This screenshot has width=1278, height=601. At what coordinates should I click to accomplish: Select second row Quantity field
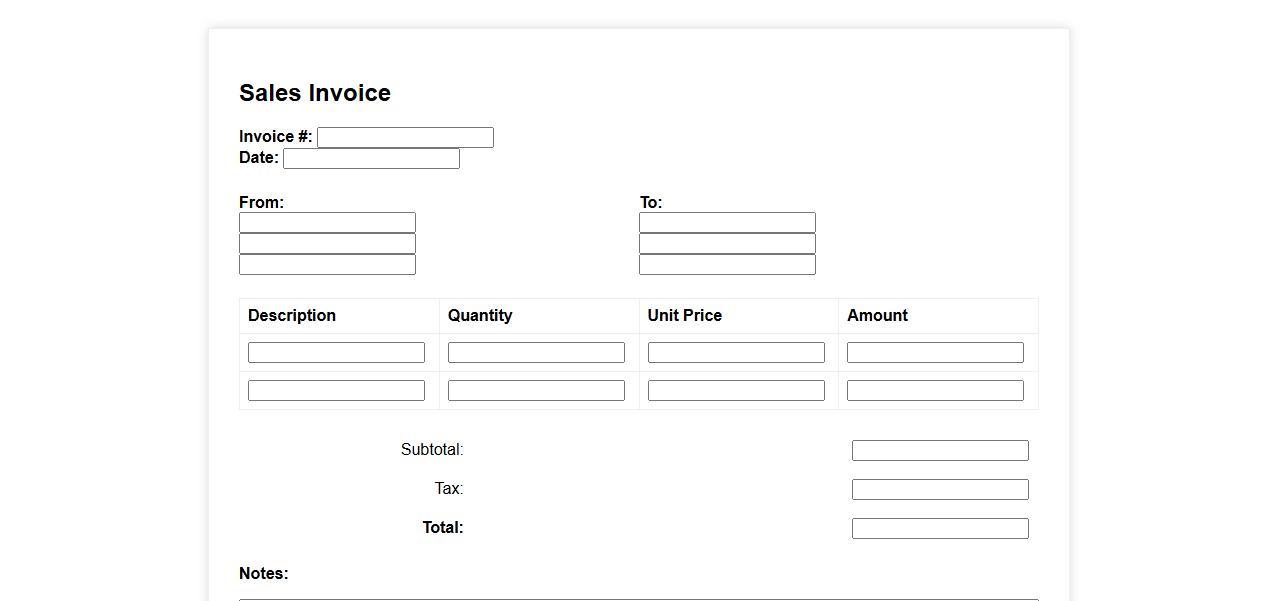[536, 390]
